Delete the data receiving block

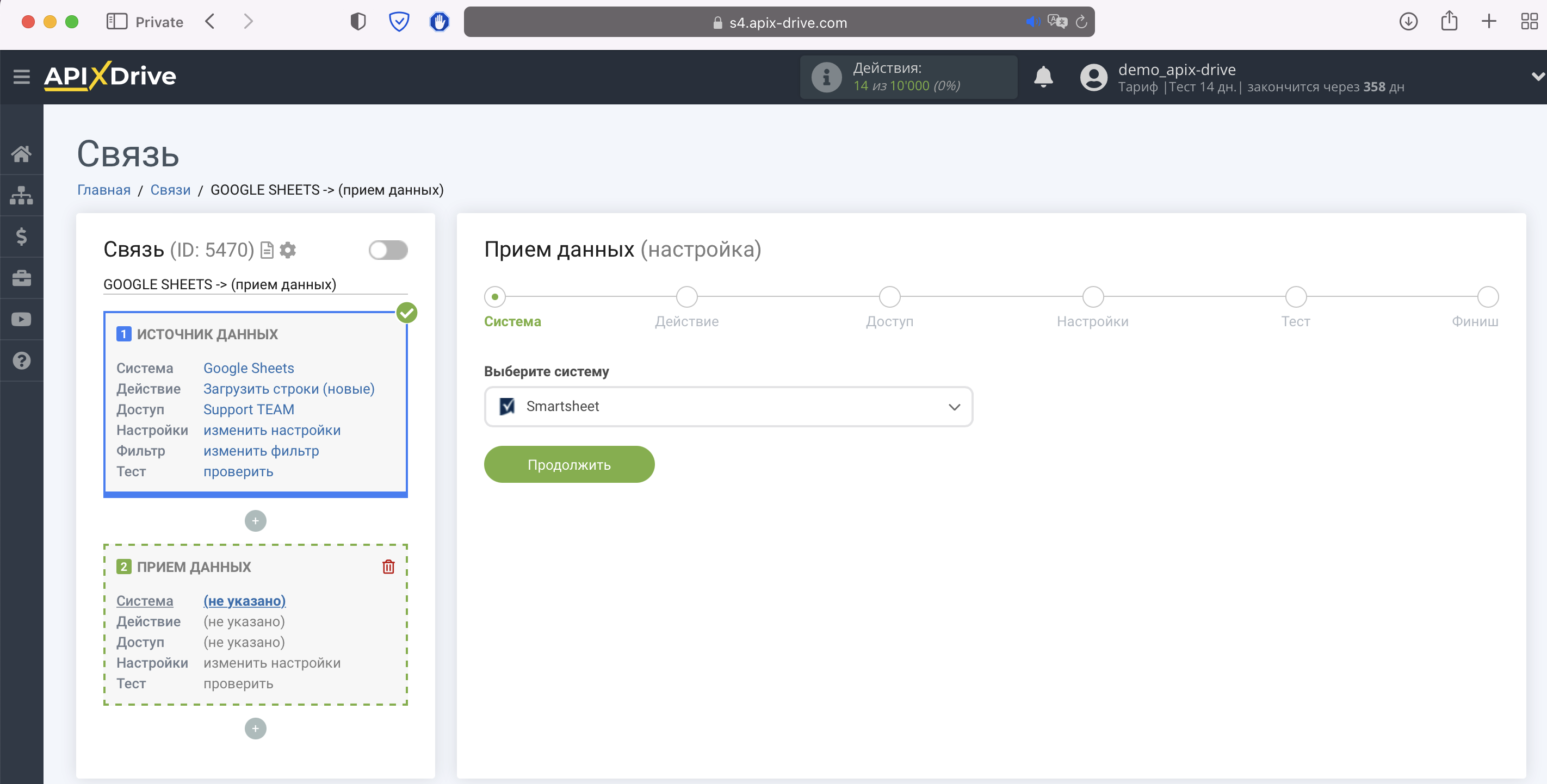coord(388,567)
